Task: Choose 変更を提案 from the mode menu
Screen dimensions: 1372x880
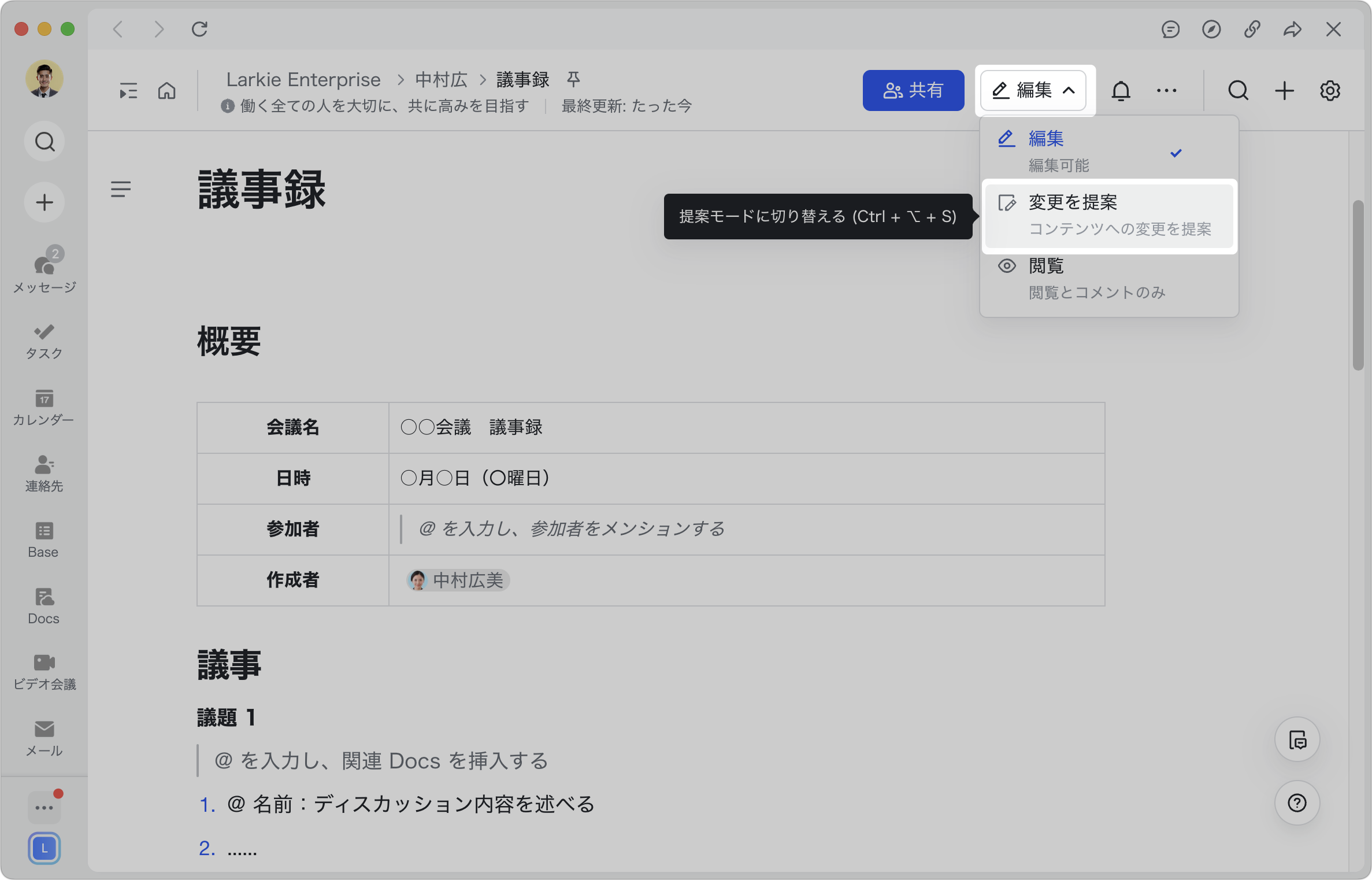Action: pos(1072,202)
